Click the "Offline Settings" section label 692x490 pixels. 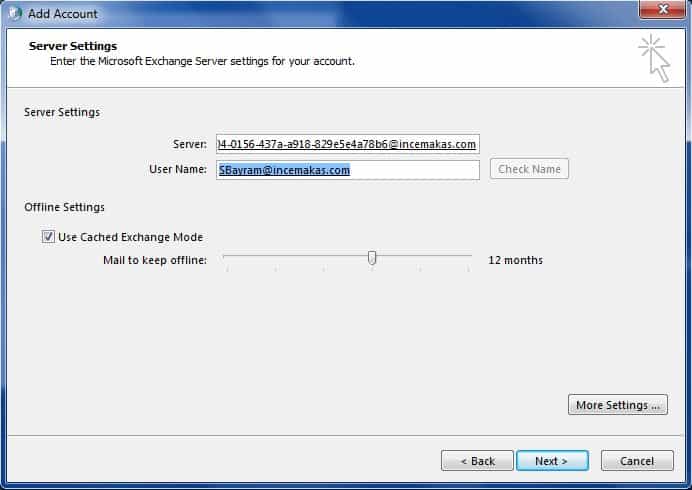point(64,207)
